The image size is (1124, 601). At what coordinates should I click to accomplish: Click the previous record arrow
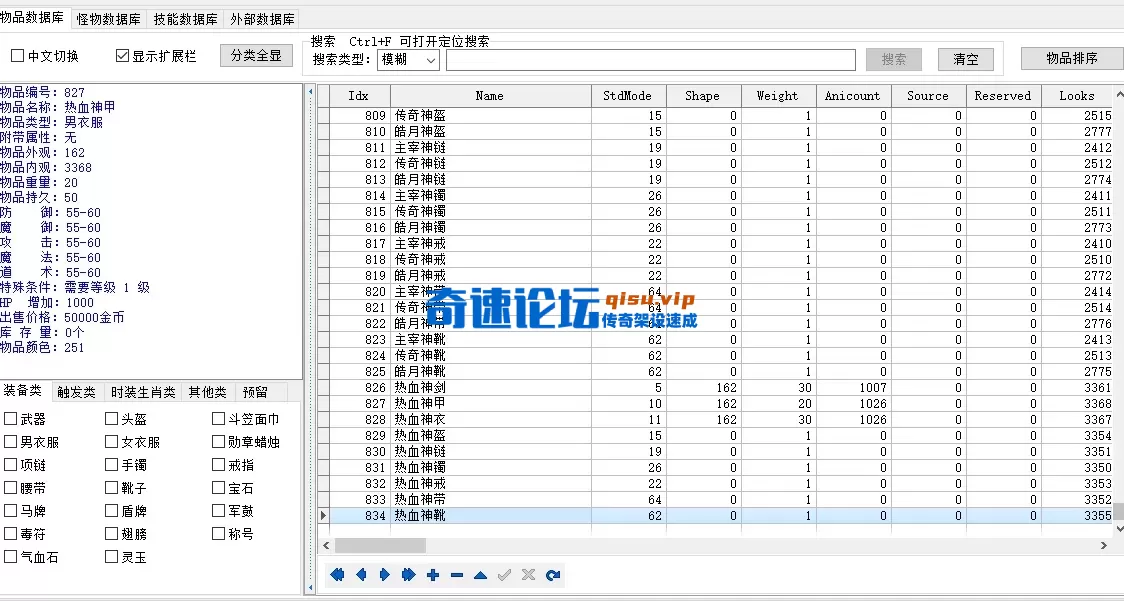click(x=361, y=575)
